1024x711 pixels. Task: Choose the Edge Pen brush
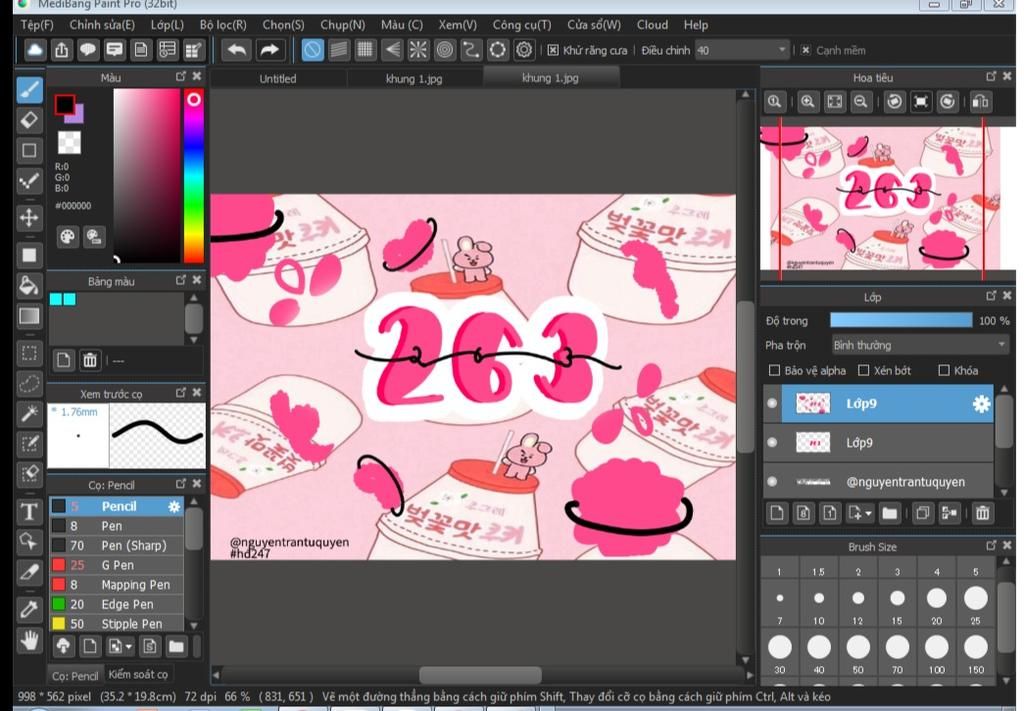click(x=117, y=604)
